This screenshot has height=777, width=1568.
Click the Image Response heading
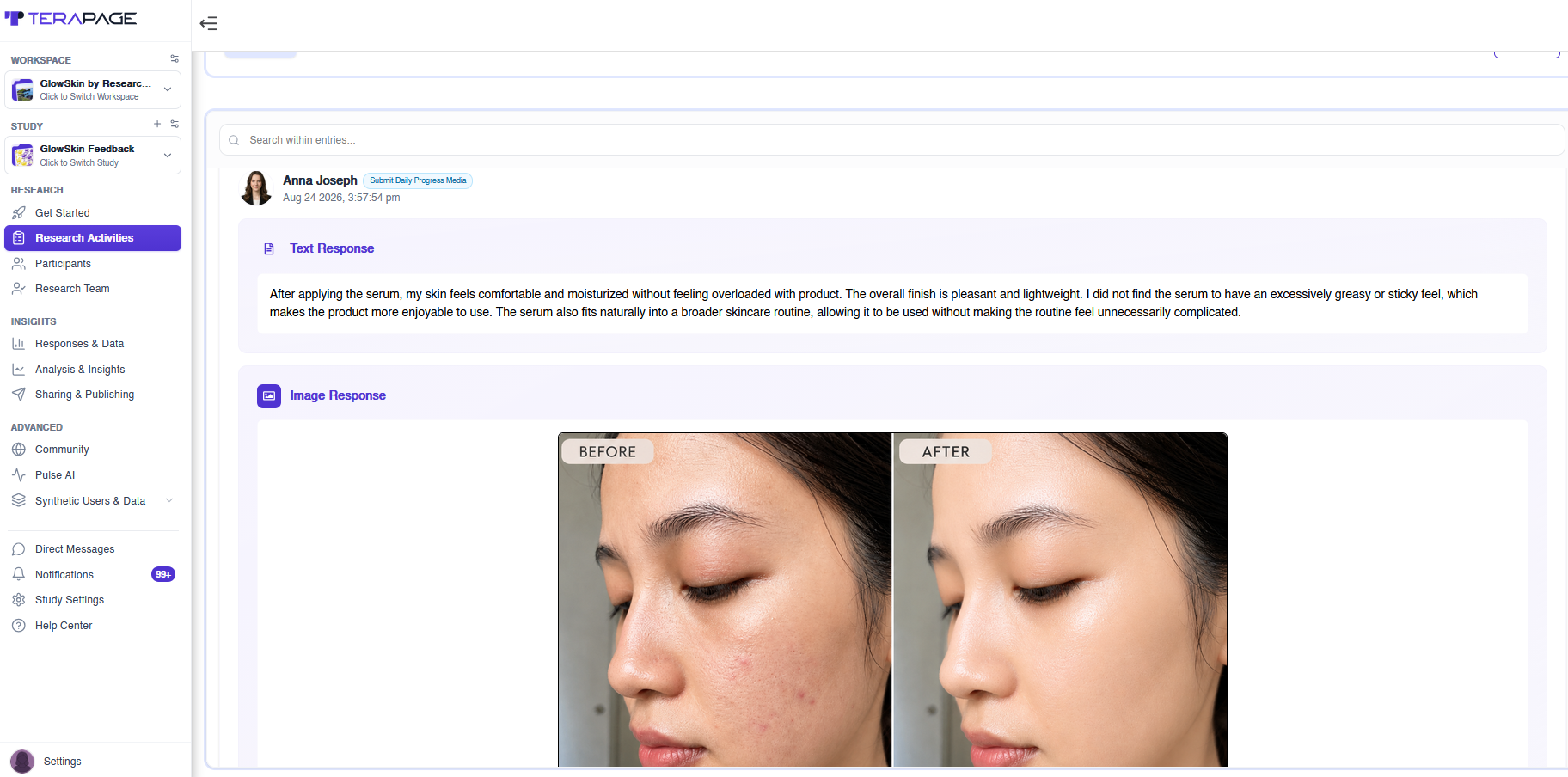pos(338,395)
